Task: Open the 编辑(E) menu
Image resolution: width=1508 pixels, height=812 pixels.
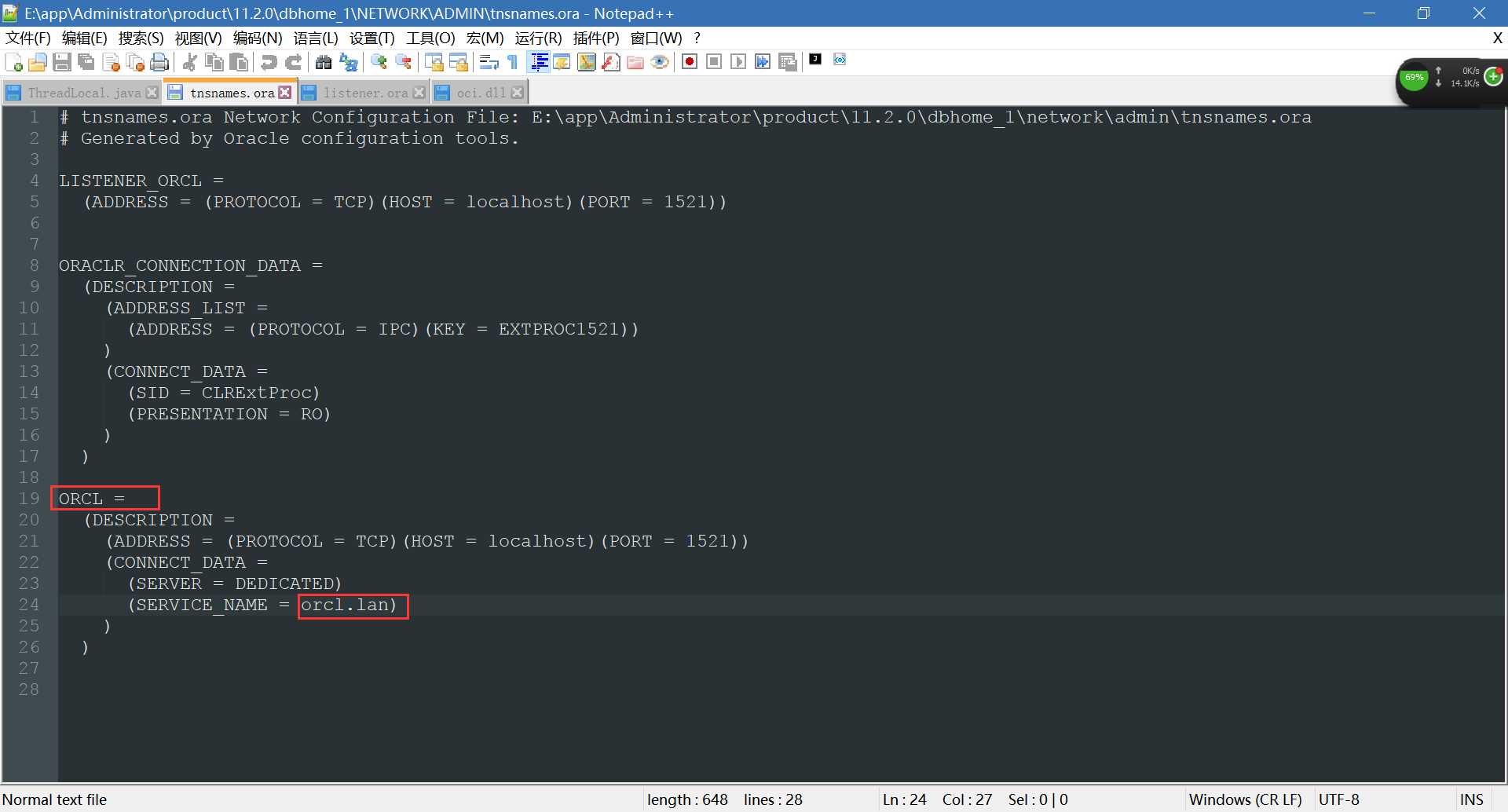Action: (84, 38)
